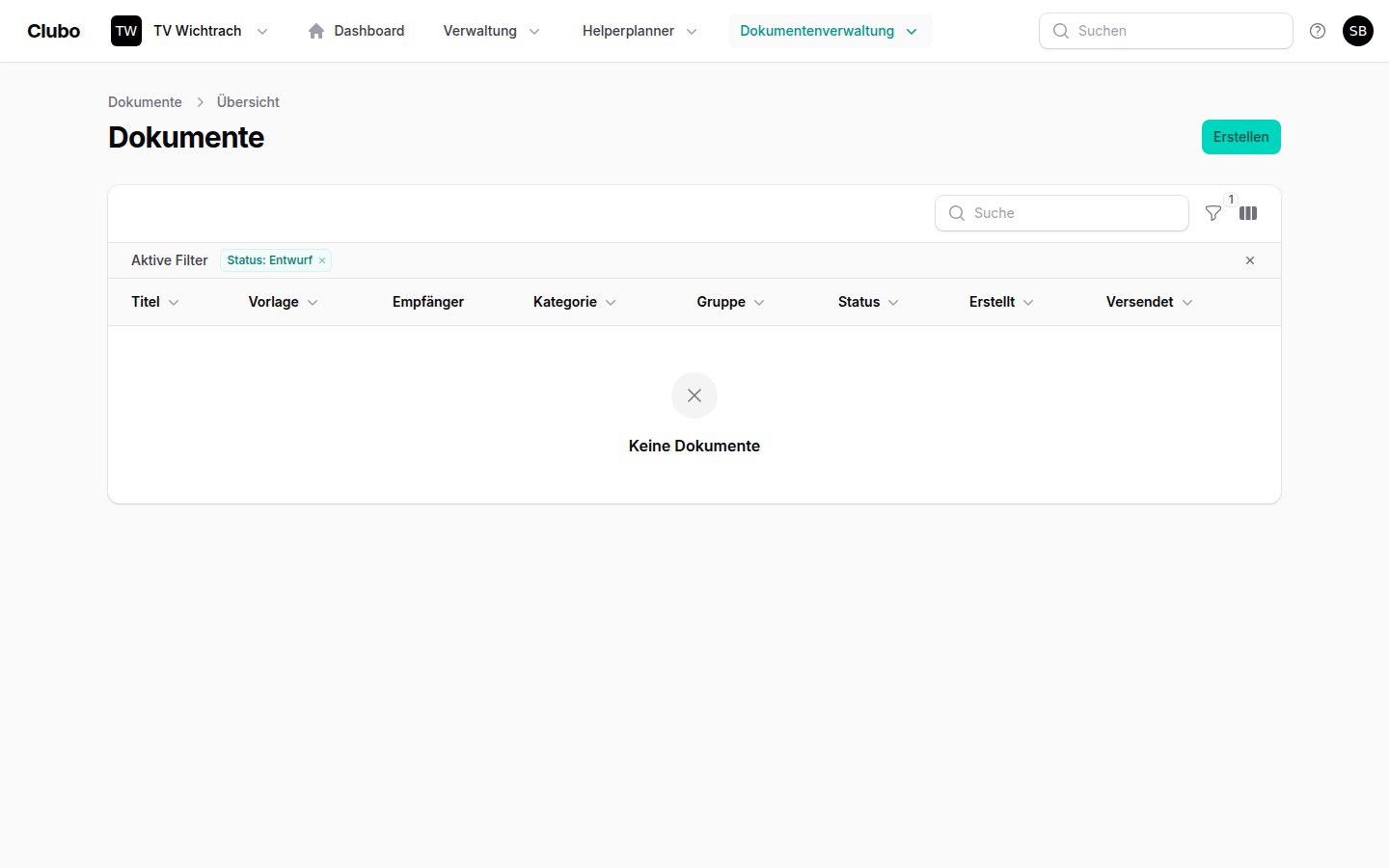This screenshot has height=868, width=1389.
Task: Open the Helperplanner dropdown menu
Action: (639, 31)
